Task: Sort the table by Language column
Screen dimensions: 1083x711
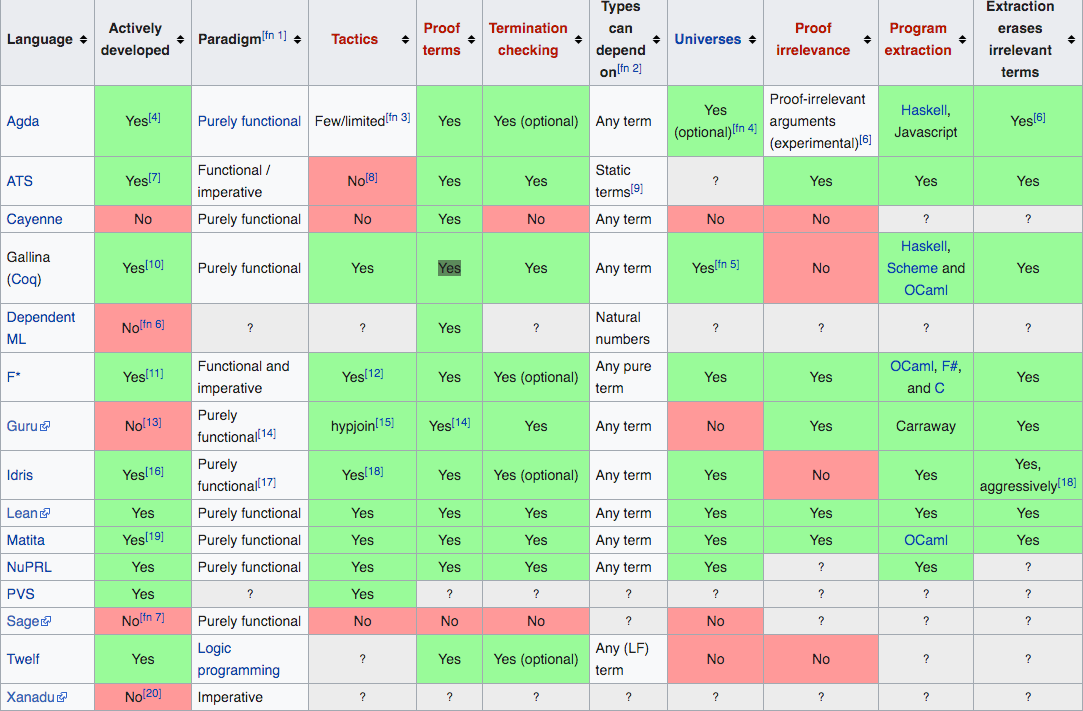Action: pyautogui.click(x=82, y=41)
